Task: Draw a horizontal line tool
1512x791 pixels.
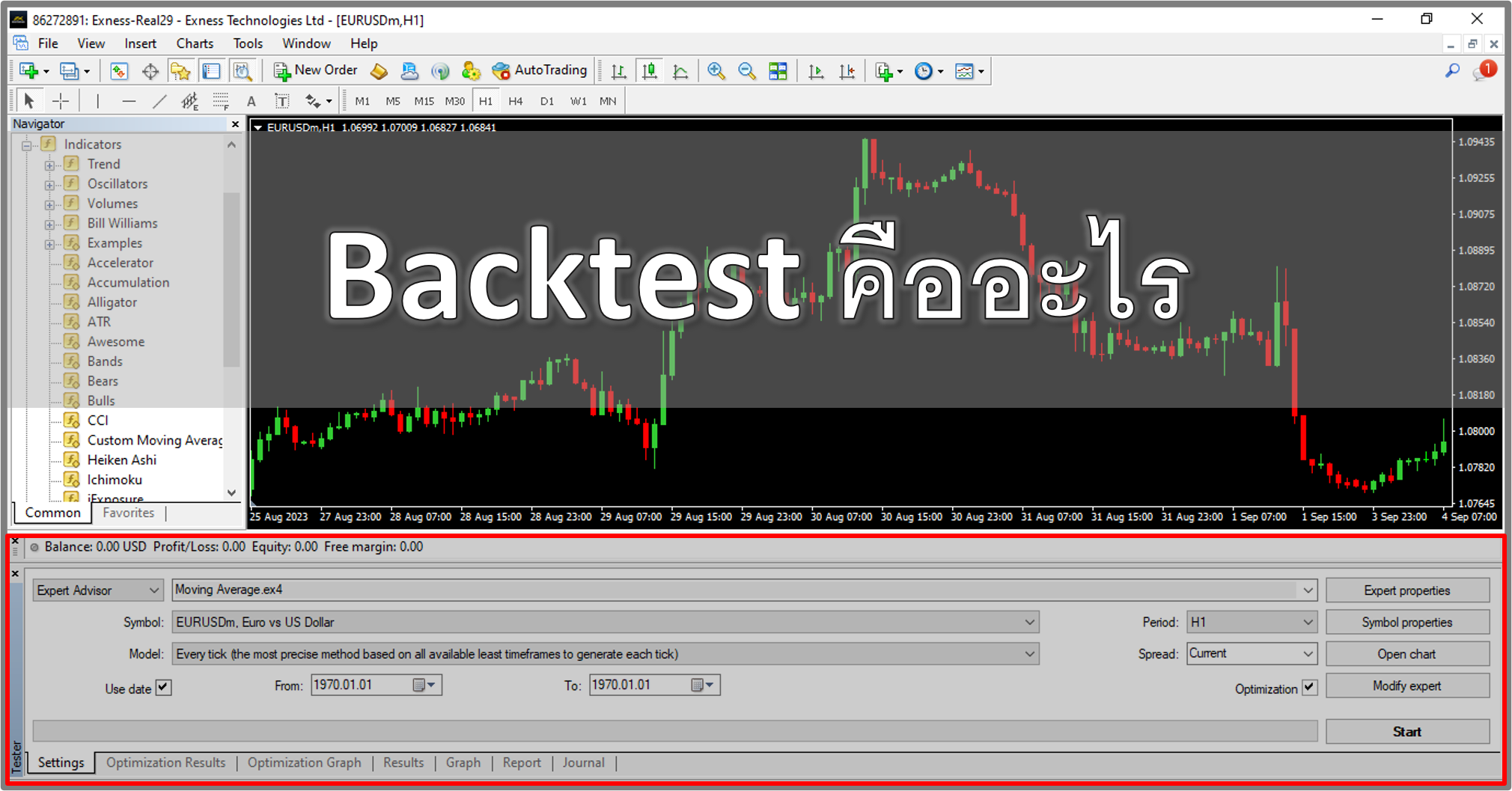Action: coord(129,100)
